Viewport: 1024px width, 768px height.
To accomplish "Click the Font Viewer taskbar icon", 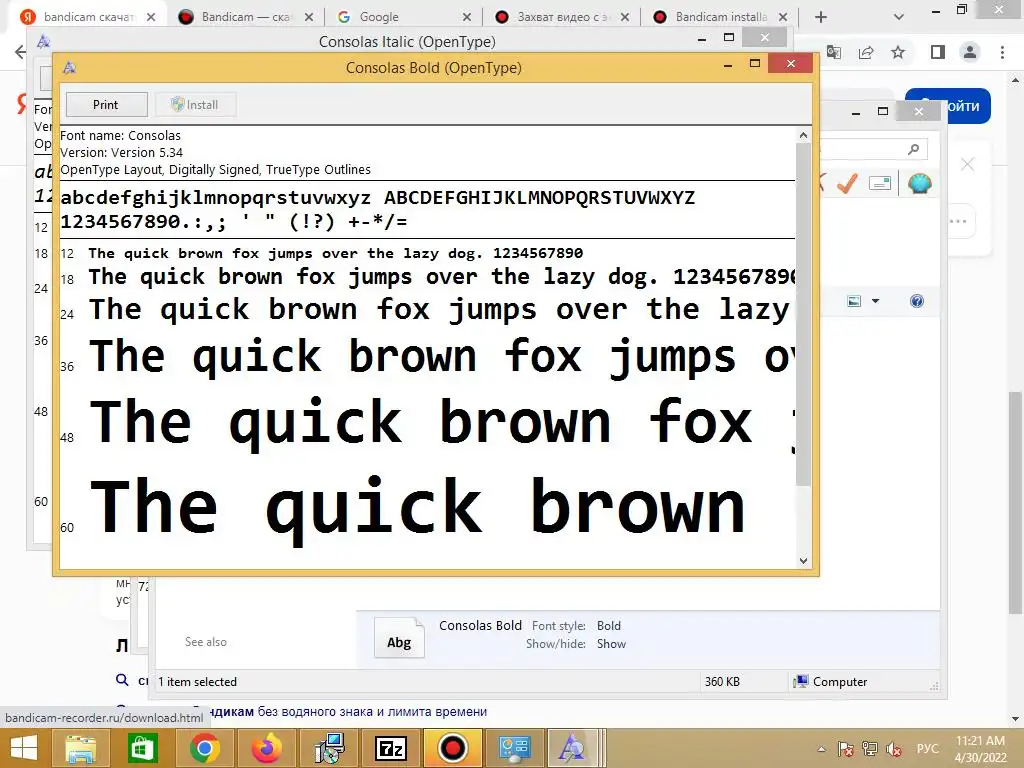I will coord(572,748).
